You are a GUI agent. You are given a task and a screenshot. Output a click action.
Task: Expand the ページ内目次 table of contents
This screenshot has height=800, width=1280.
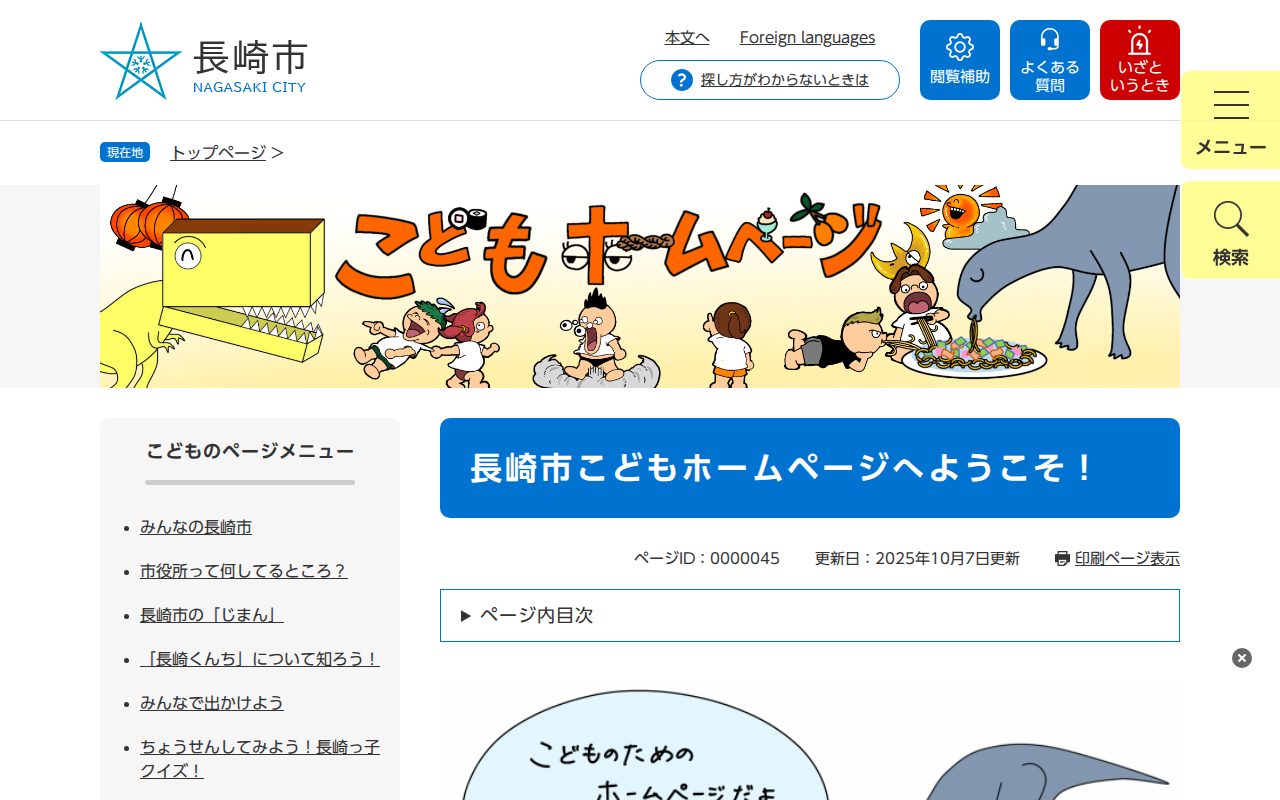tap(810, 615)
